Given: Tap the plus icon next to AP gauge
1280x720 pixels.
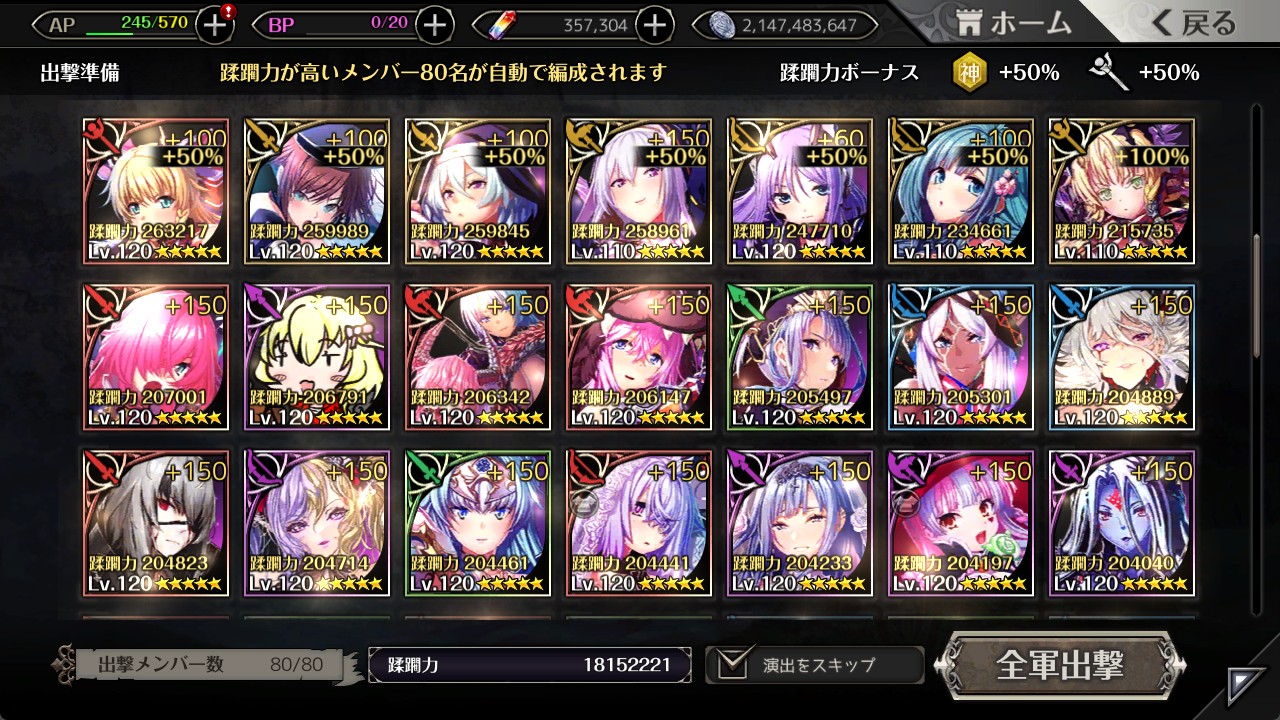Looking at the screenshot, I should [215, 25].
